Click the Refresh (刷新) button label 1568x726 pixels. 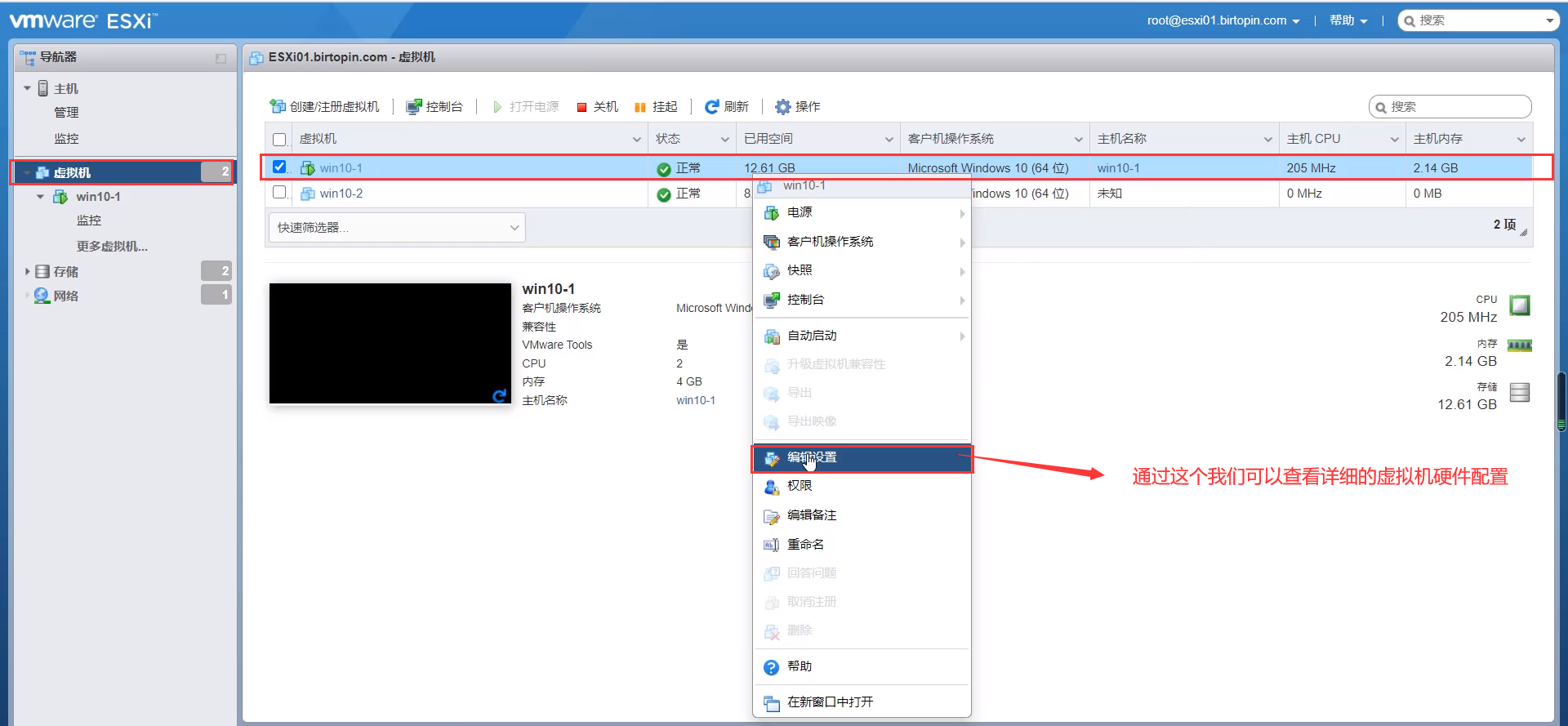[x=737, y=107]
